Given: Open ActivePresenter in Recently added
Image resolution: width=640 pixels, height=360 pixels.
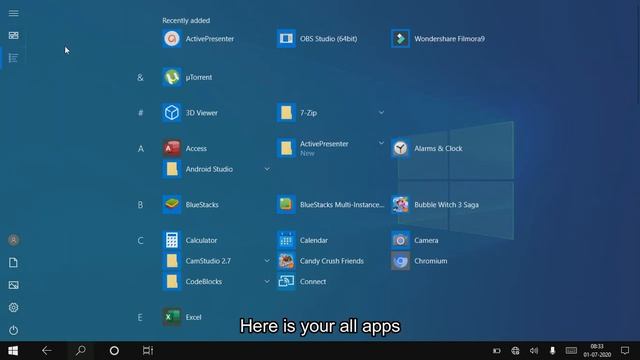Looking at the screenshot, I should [x=199, y=39].
